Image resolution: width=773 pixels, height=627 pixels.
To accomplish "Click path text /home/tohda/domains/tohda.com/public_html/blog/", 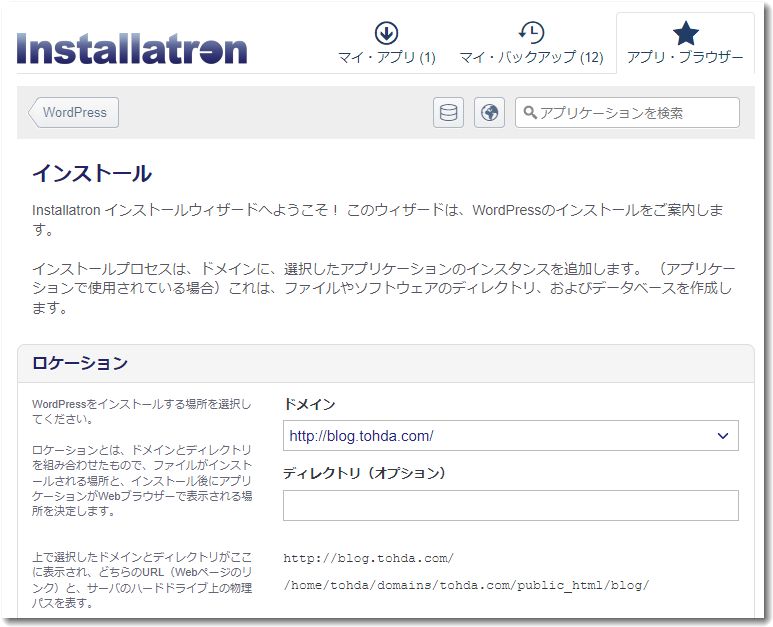I will click(x=466, y=585).
